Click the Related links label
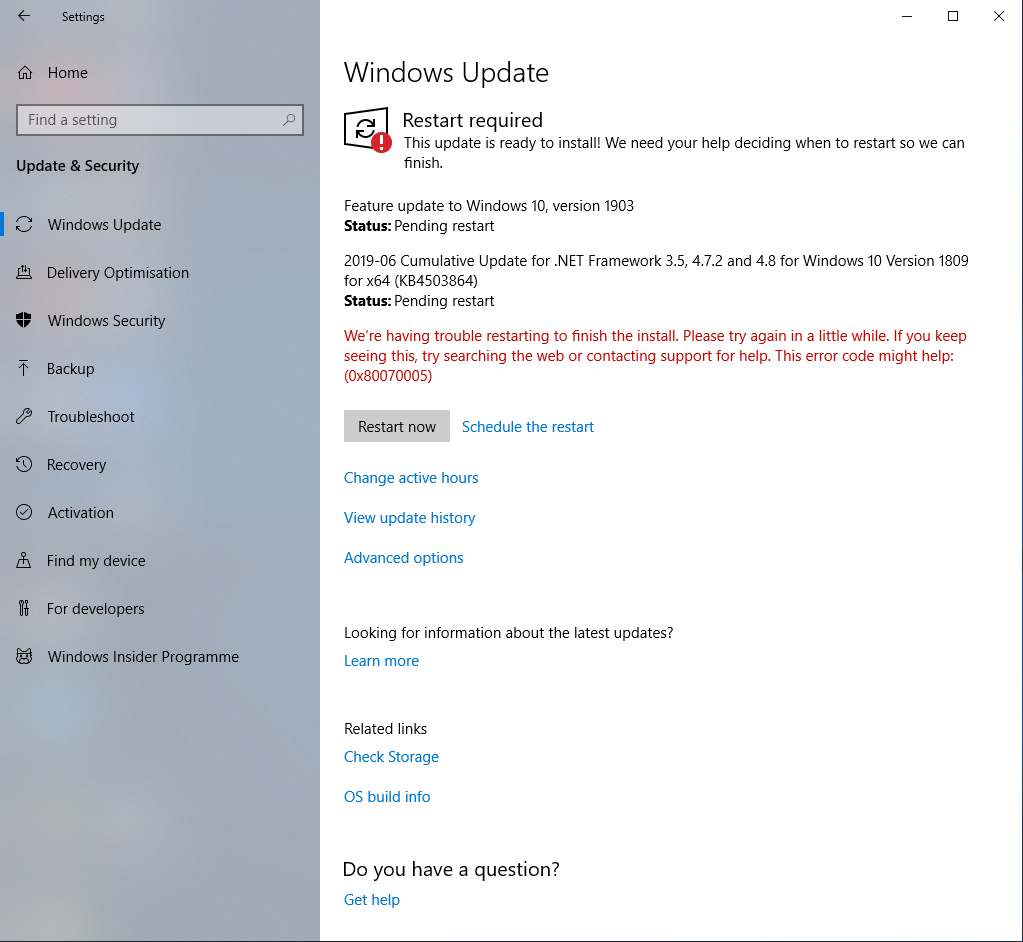The height and width of the screenshot is (942, 1023). pos(386,729)
